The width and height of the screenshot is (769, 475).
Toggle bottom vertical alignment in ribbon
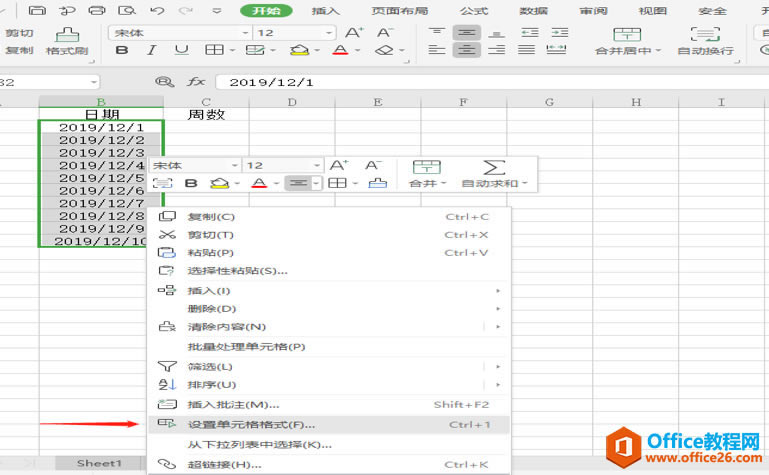pos(496,33)
